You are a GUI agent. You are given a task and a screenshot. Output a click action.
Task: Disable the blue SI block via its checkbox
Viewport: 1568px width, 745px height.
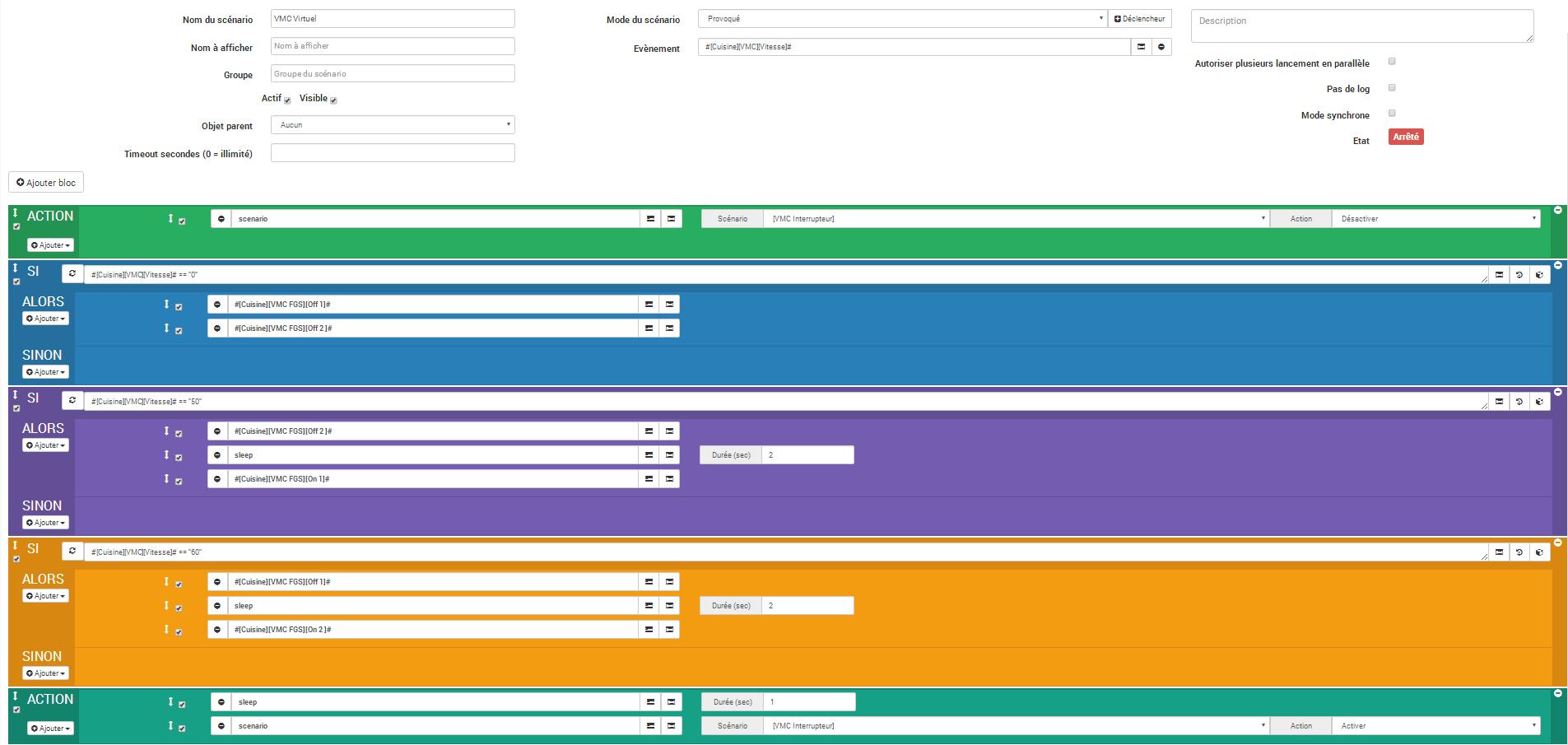16,282
